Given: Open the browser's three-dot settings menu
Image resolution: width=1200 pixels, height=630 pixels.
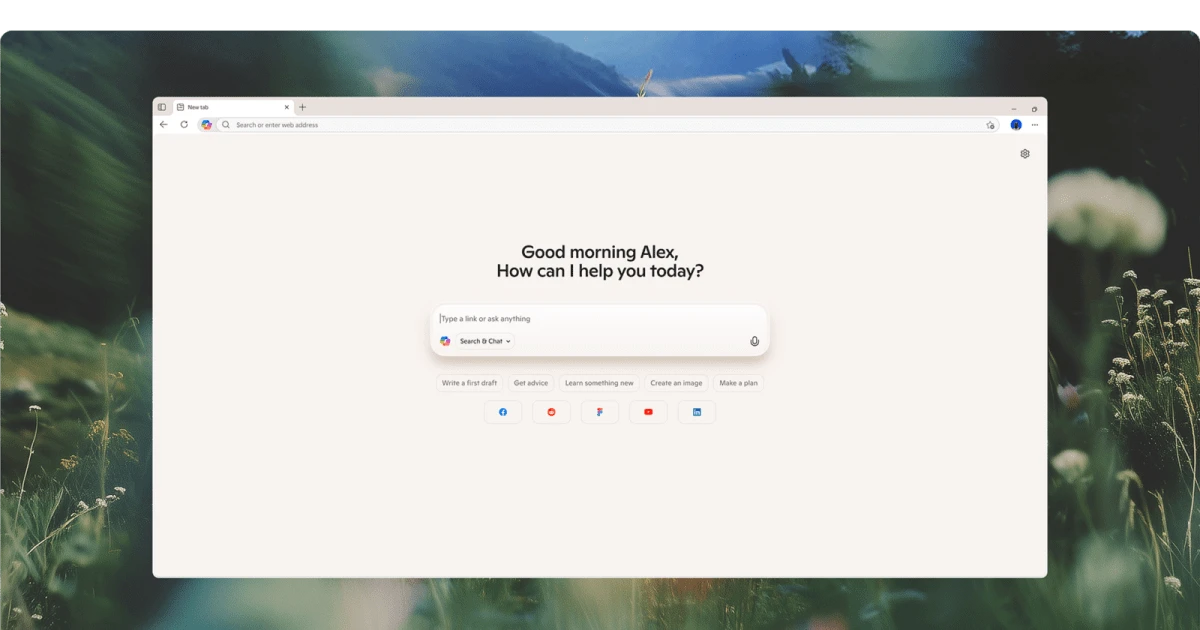Looking at the screenshot, I should pyautogui.click(x=1034, y=125).
